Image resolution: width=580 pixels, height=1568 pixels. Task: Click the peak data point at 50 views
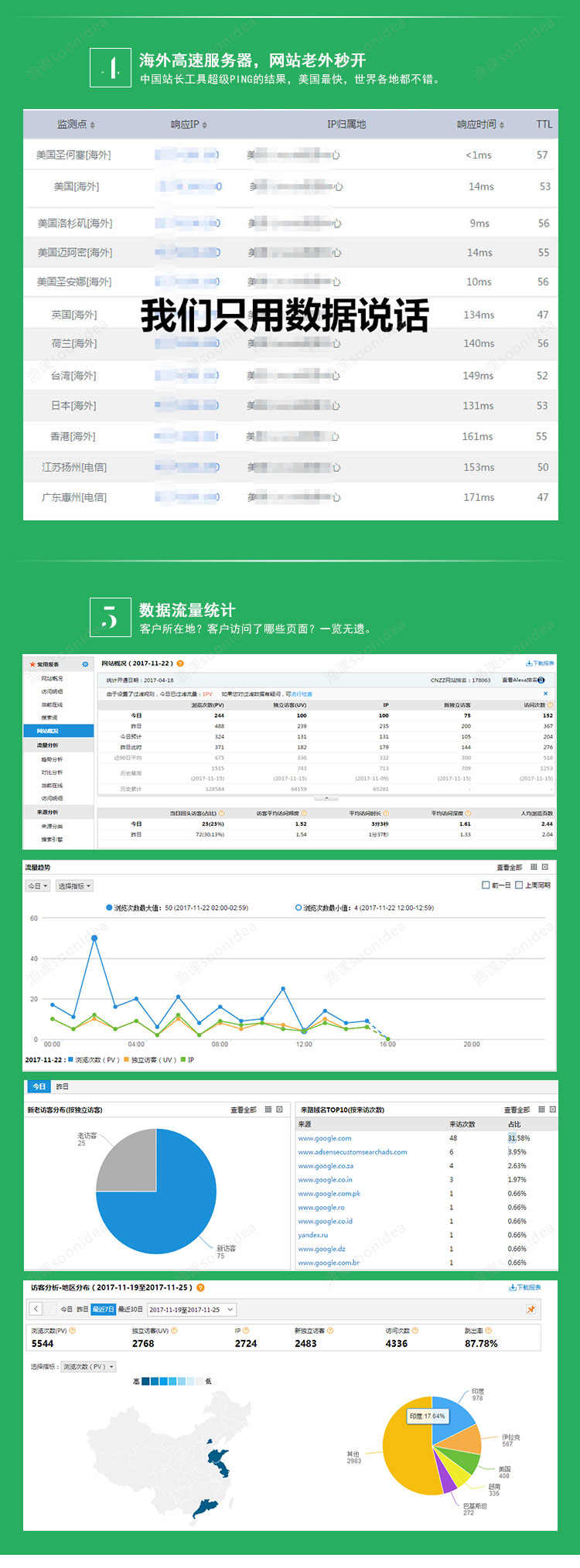click(94, 938)
